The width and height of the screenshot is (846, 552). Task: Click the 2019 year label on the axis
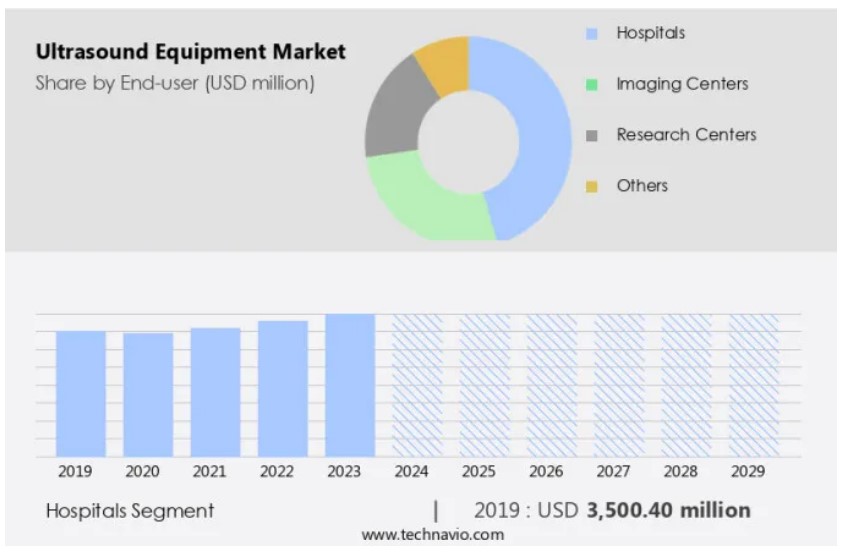pos(75,471)
